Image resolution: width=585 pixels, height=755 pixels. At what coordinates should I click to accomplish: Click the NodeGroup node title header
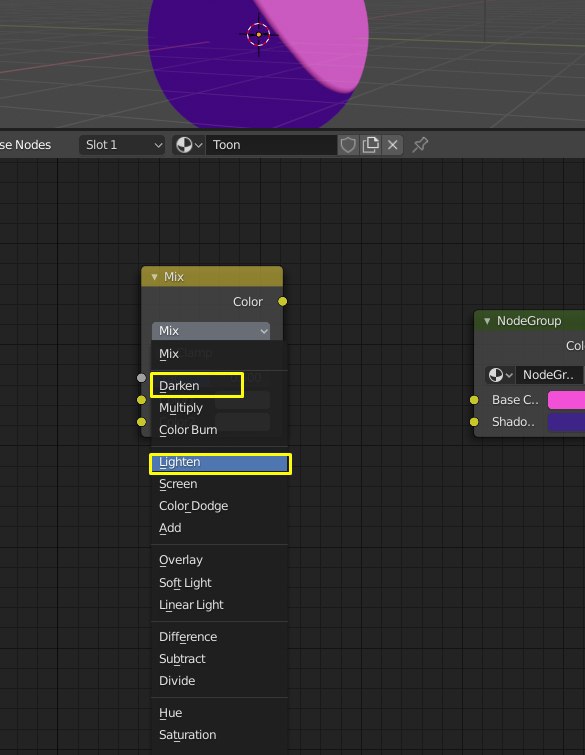pos(530,321)
